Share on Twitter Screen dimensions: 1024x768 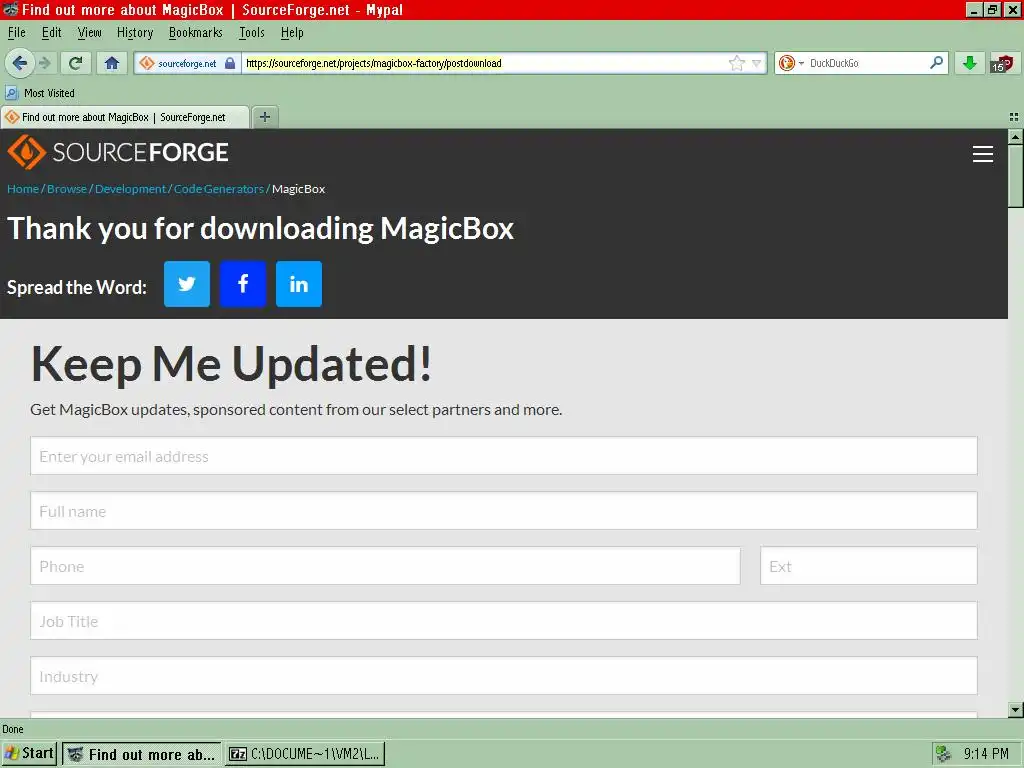coord(187,284)
